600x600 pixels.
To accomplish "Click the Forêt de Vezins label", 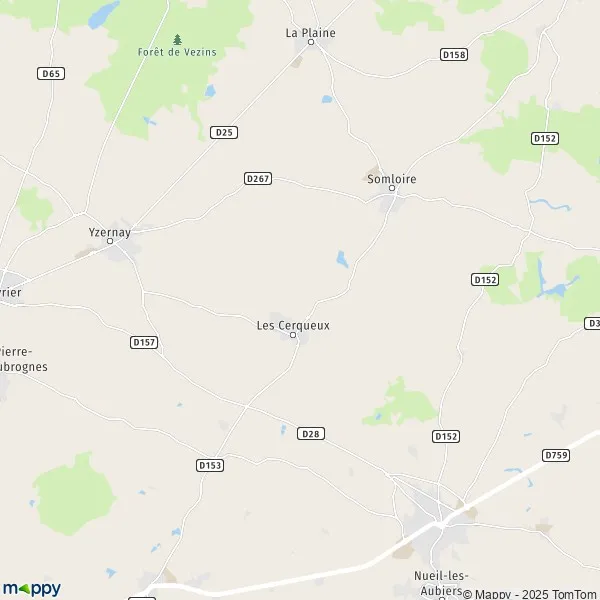I will click(x=177, y=52).
